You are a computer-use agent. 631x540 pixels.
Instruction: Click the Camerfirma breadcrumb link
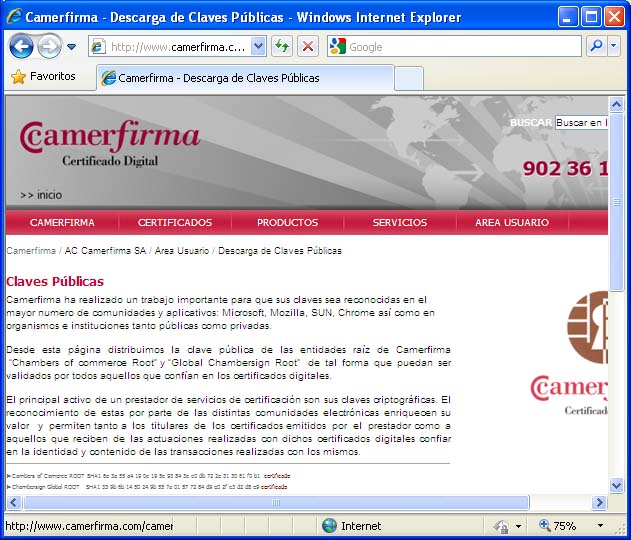click(x=31, y=251)
